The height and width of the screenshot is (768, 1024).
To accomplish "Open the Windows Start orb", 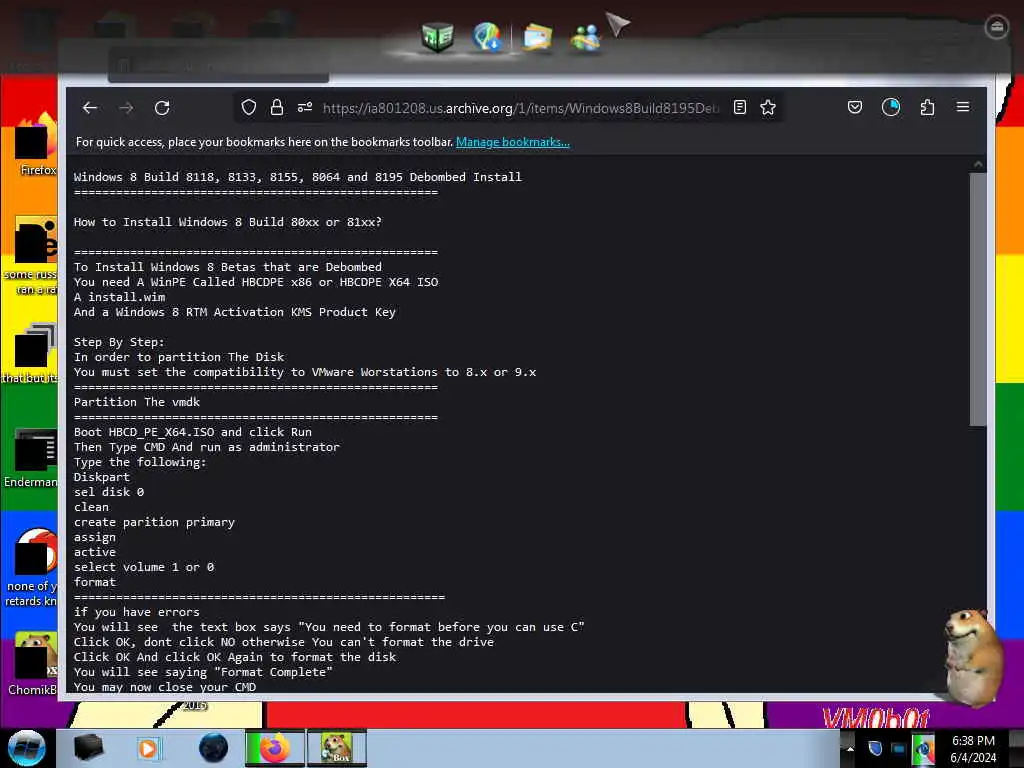I will 27,748.
